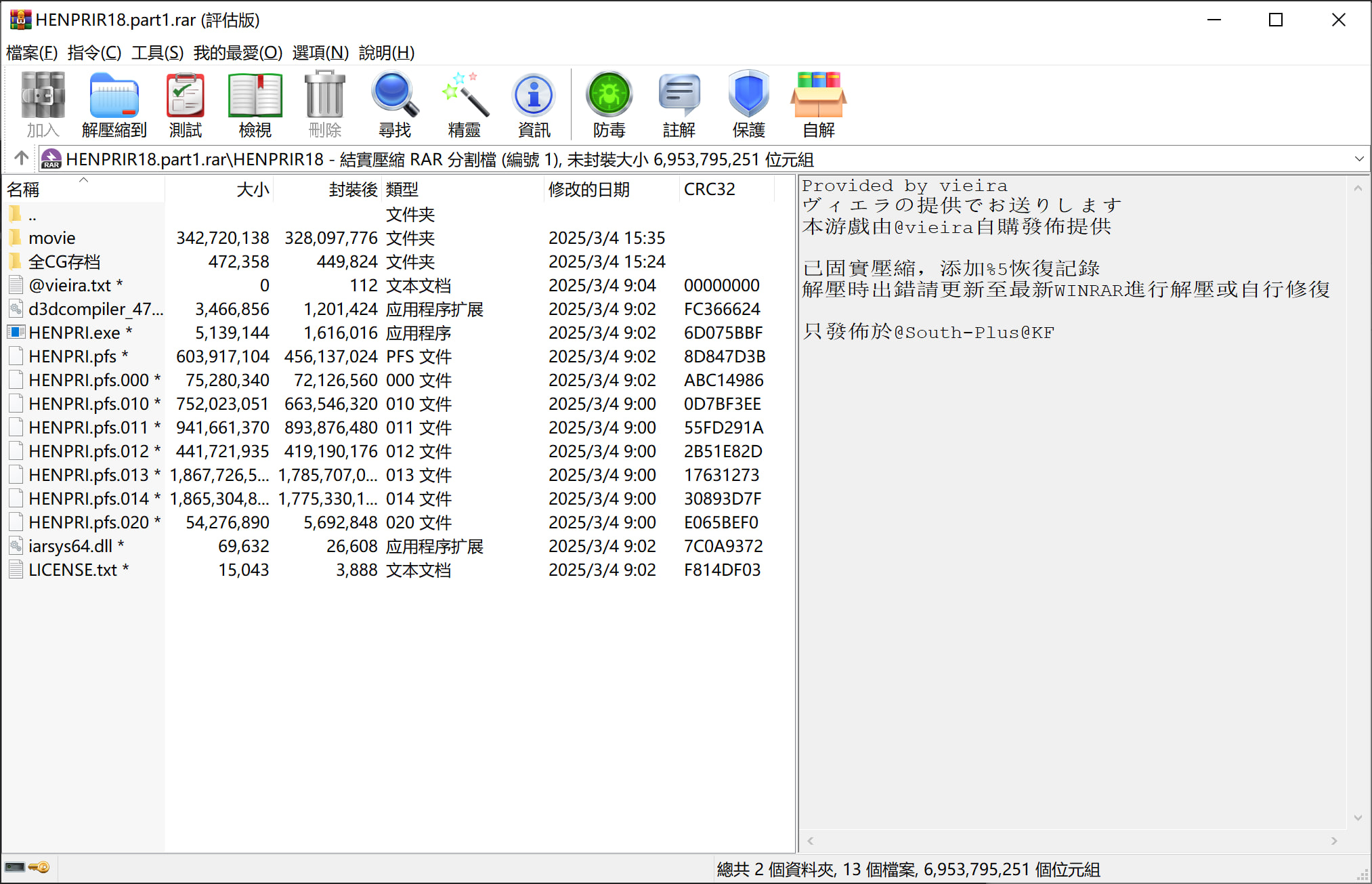Sort the file list by 名稱 column
1372x884 pixels.
pyautogui.click(x=24, y=190)
